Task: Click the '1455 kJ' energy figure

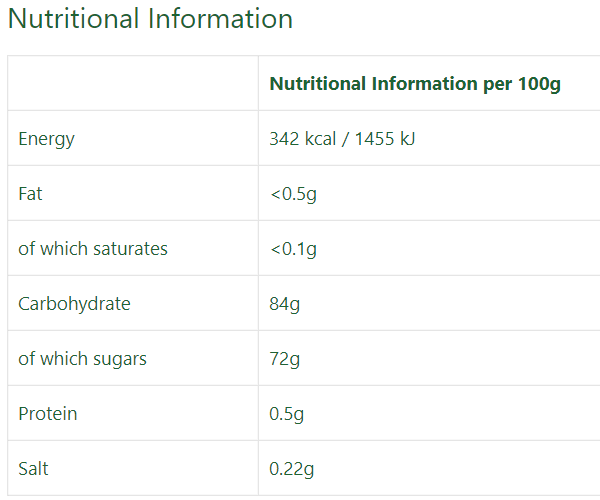Action: tap(385, 139)
